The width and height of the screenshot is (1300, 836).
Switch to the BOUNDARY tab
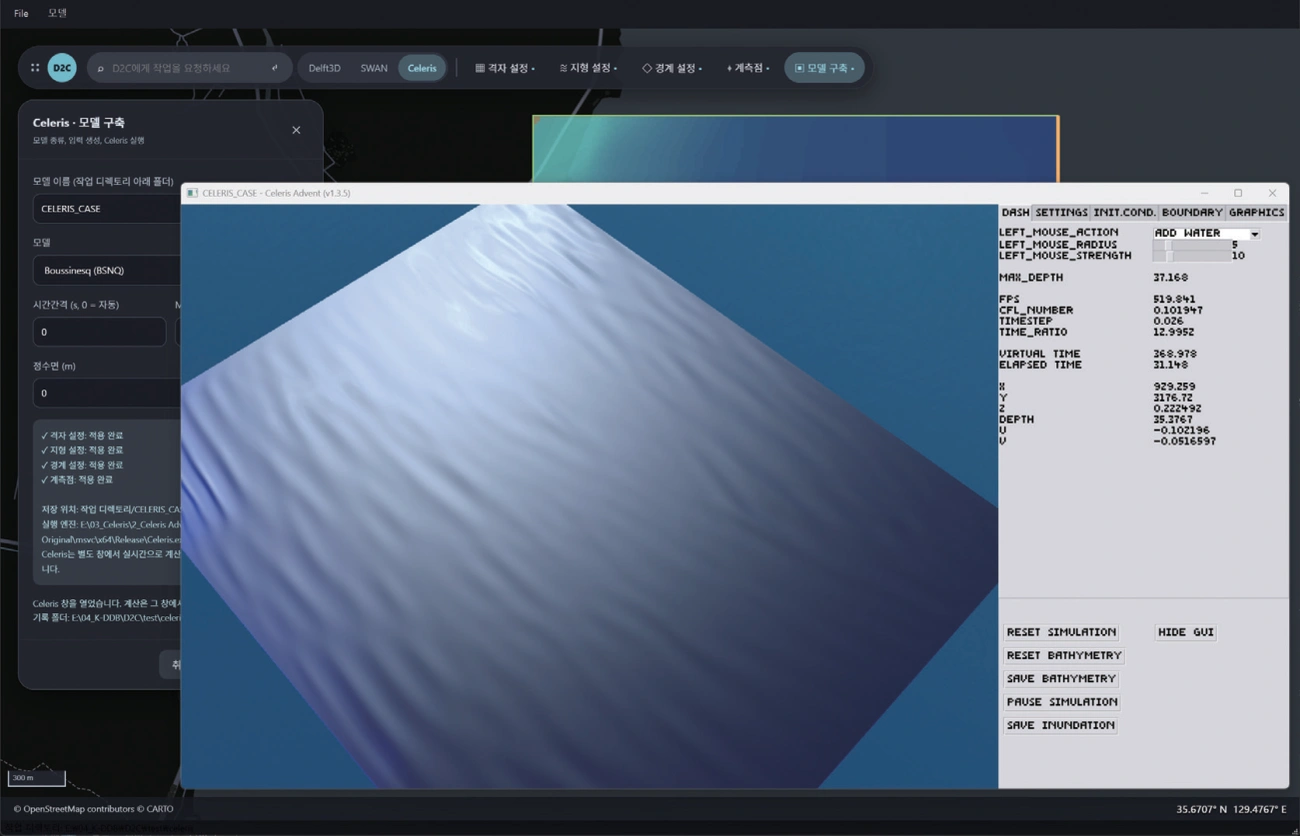pyautogui.click(x=1192, y=212)
